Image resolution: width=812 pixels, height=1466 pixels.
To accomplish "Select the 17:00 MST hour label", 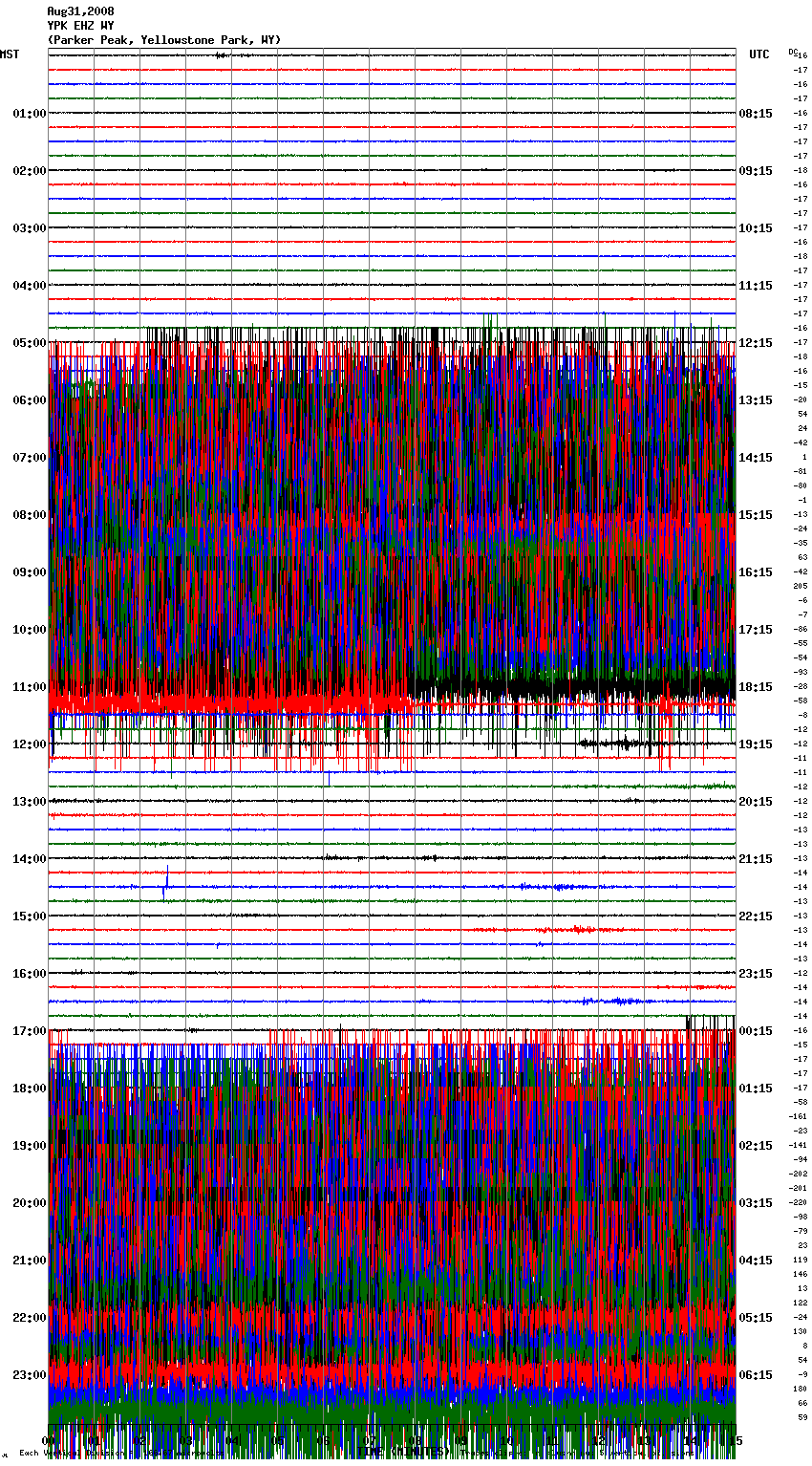I will [x=29, y=1031].
